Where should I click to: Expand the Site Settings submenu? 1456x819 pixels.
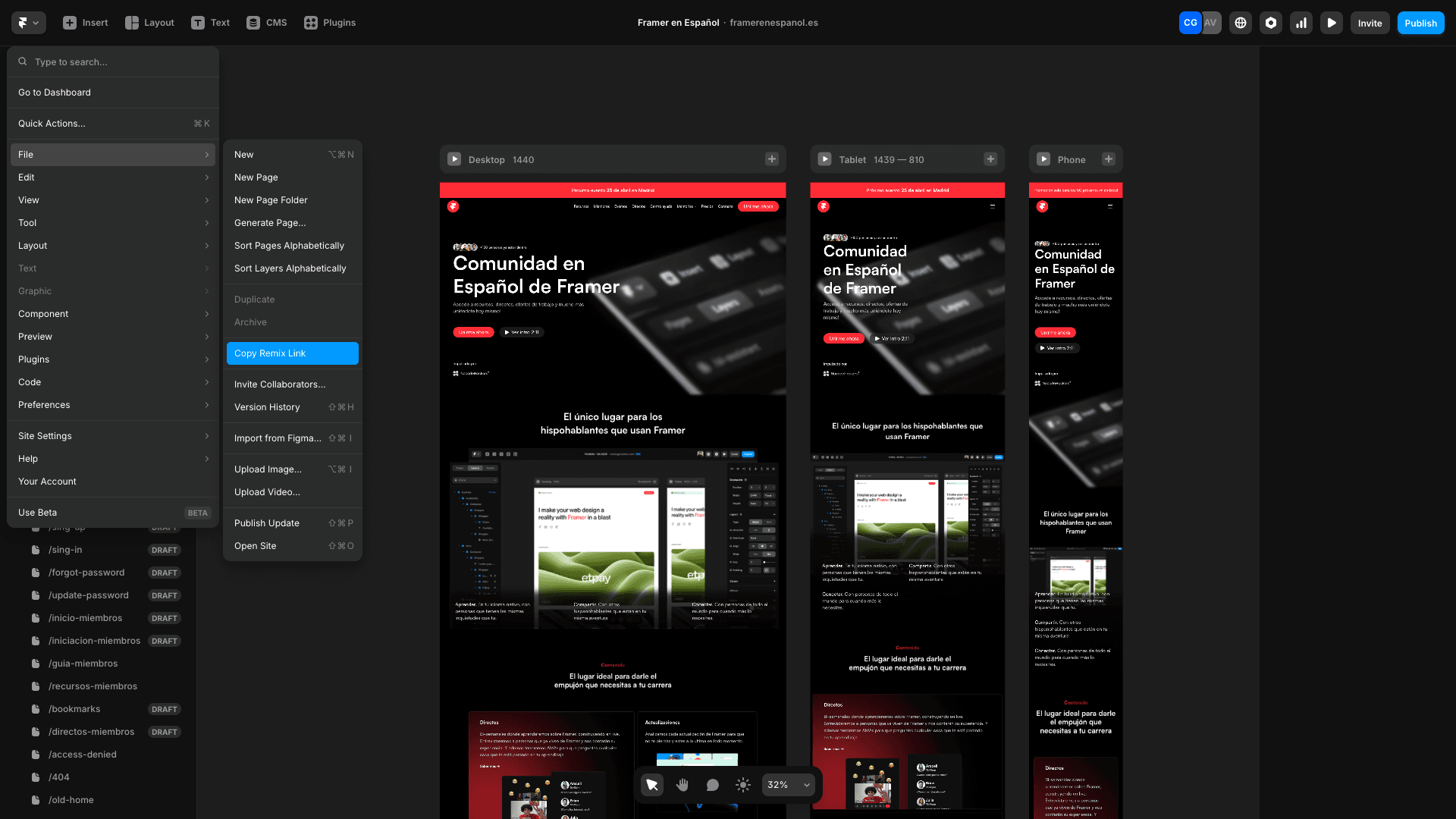tap(113, 436)
